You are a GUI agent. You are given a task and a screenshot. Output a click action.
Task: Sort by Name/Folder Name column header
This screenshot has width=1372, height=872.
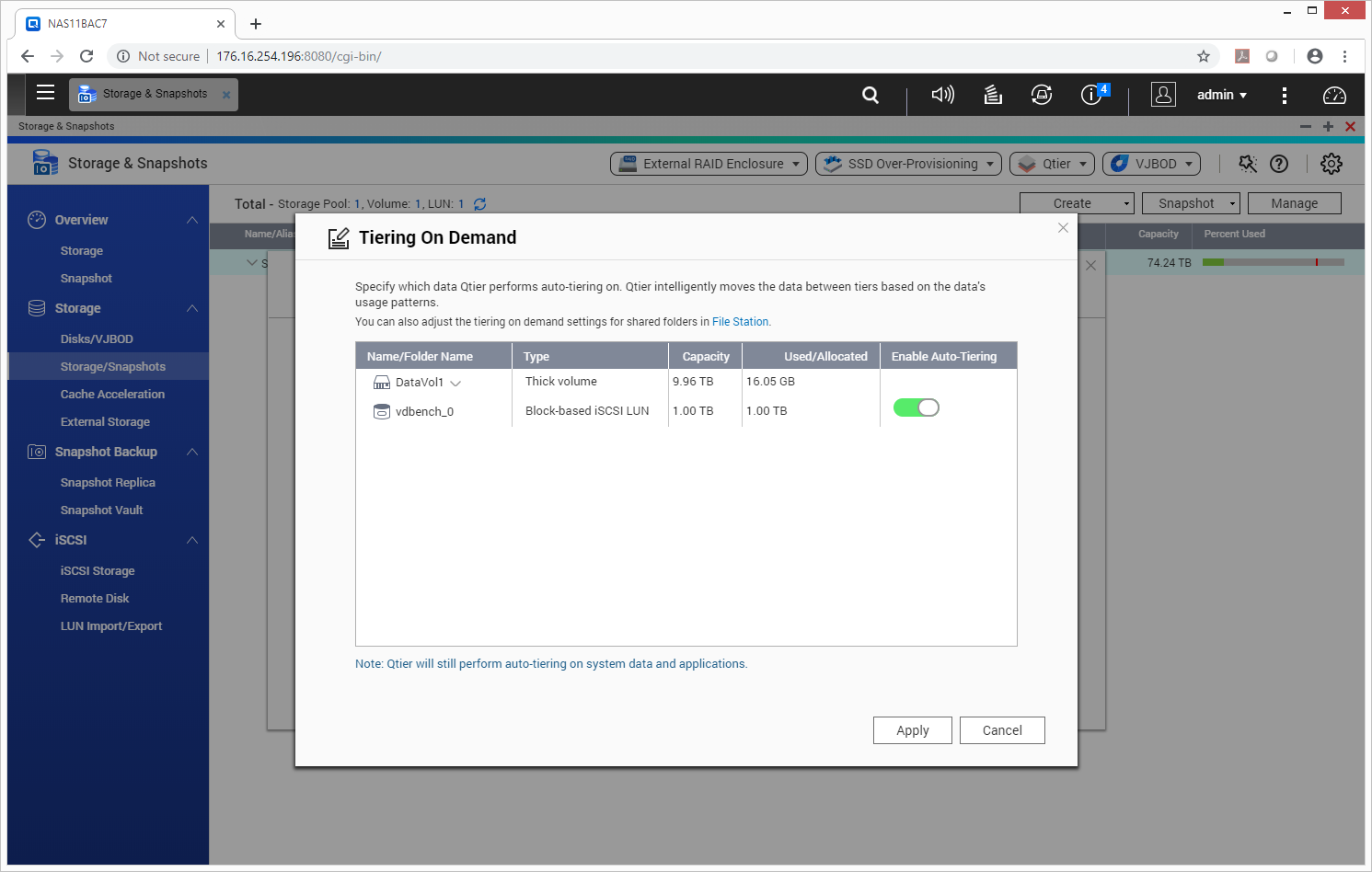click(x=433, y=356)
